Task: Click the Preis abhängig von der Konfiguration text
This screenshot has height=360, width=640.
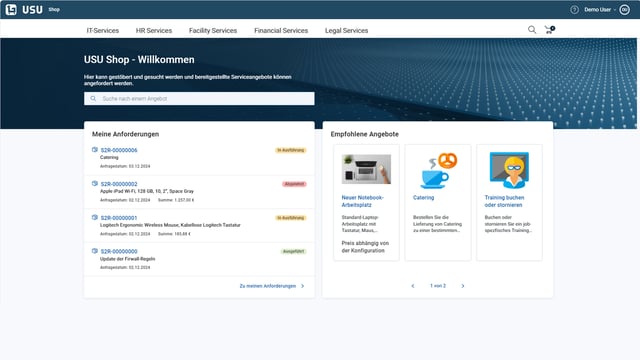Action: coord(365,247)
